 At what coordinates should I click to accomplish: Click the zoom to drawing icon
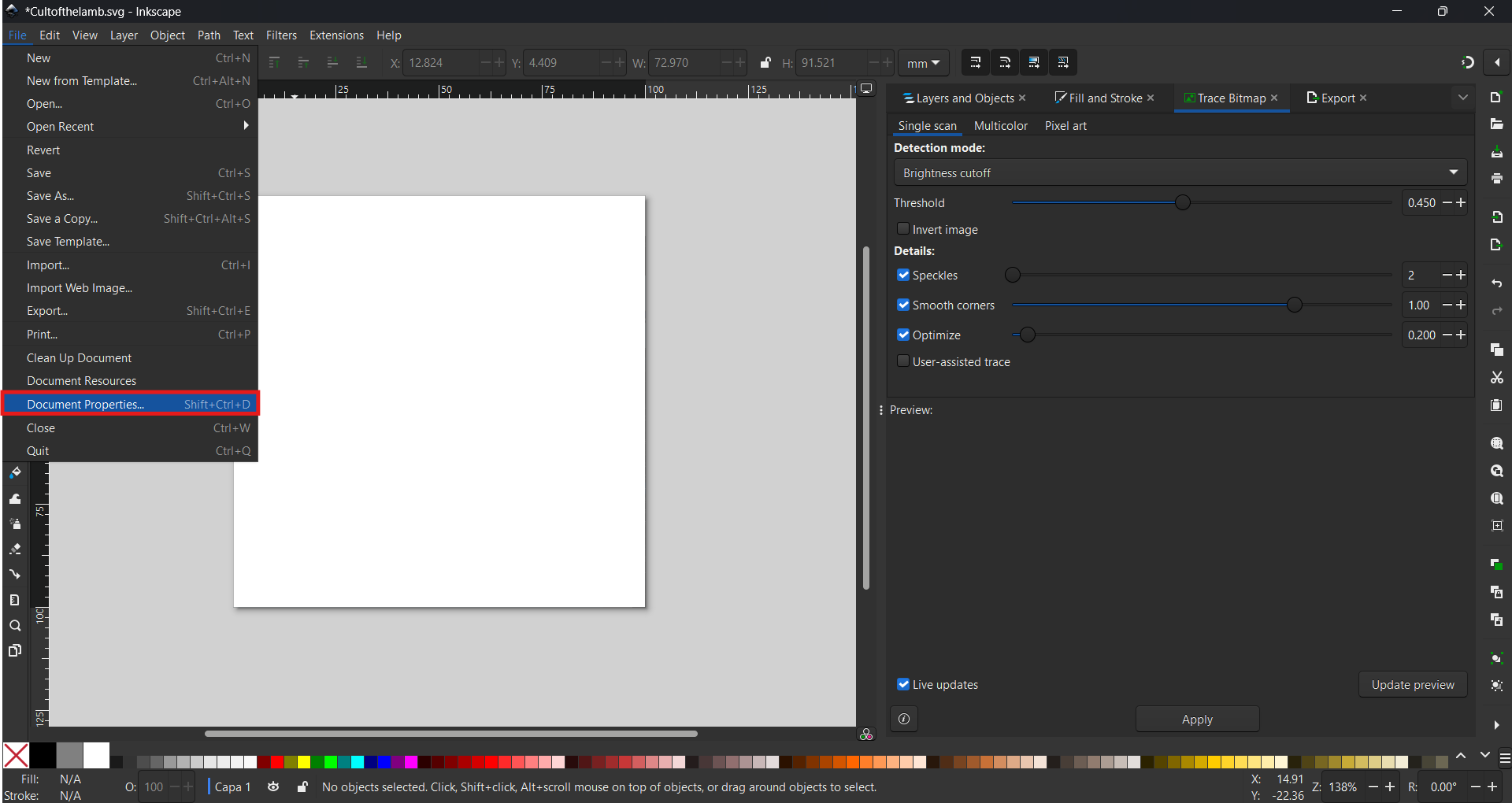1496,471
